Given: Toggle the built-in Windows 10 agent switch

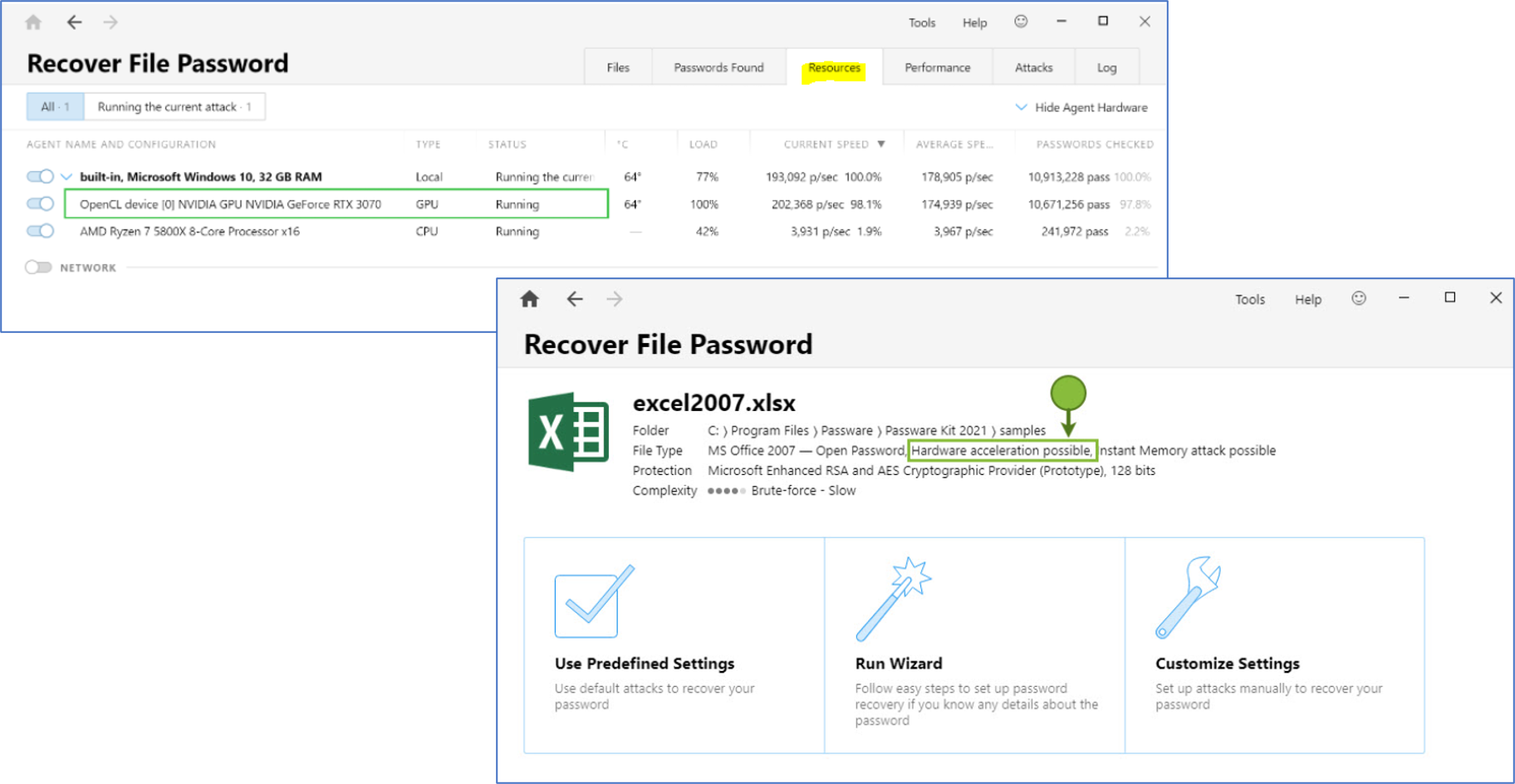Looking at the screenshot, I should [40, 176].
